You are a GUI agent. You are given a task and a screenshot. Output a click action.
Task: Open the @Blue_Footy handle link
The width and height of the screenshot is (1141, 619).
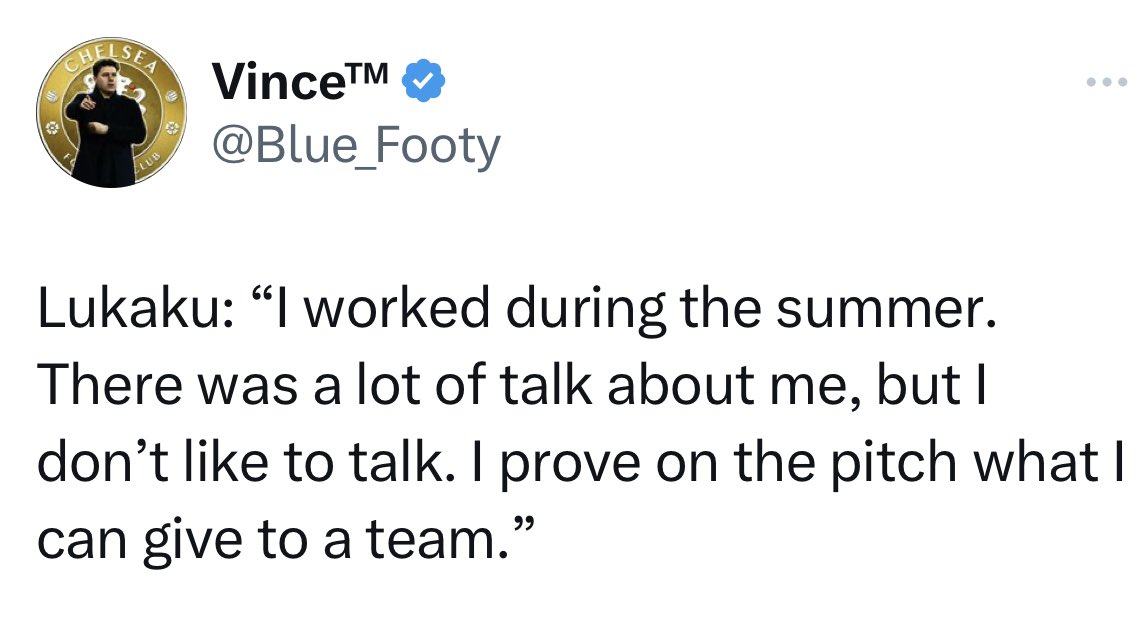[357, 145]
